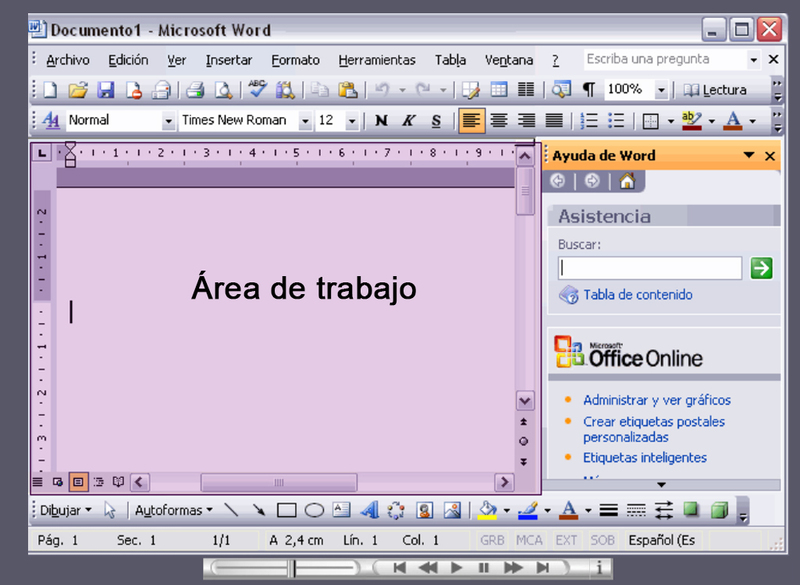The width and height of the screenshot is (800, 585).
Task: Toggle bold formatting (N button)
Action: point(381,121)
